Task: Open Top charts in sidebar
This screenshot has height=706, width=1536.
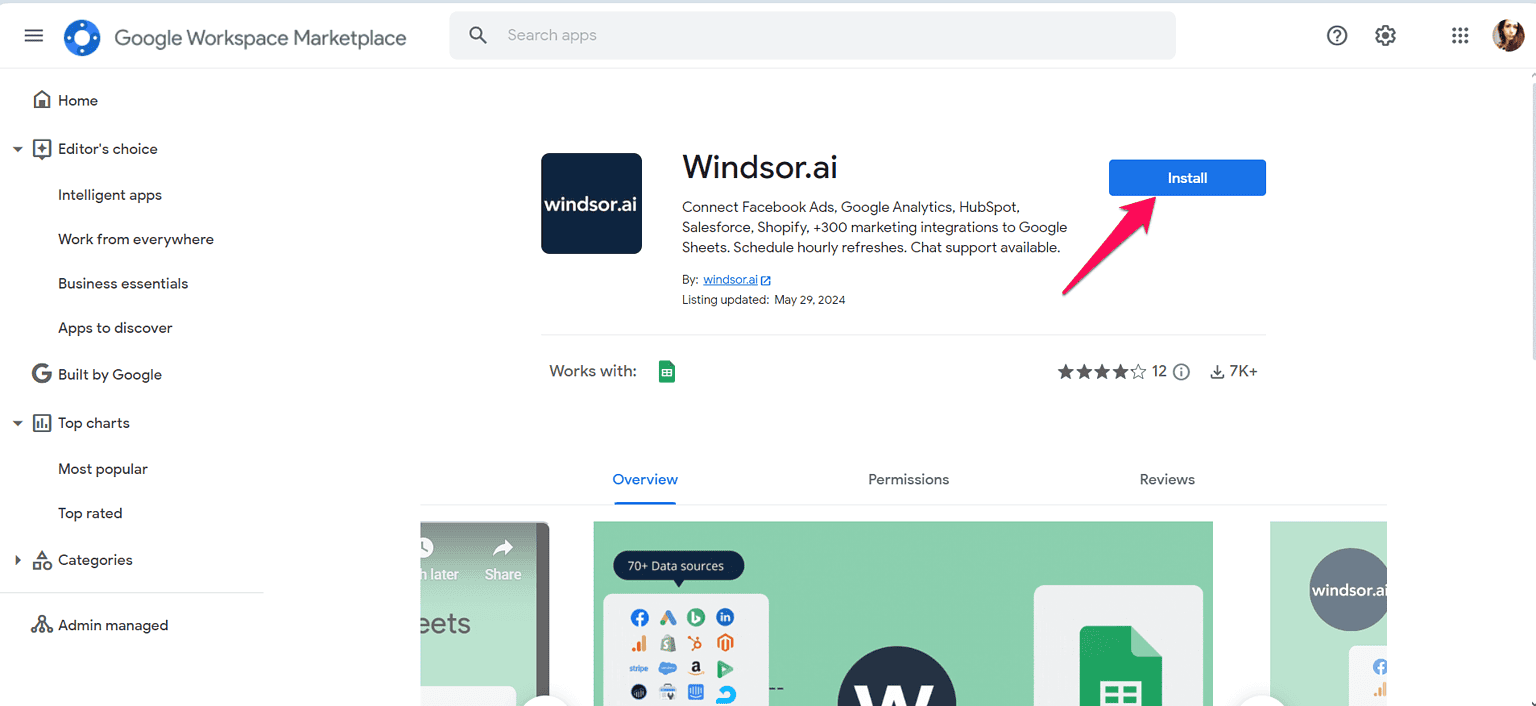Action: pyautogui.click(x=93, y=423)
